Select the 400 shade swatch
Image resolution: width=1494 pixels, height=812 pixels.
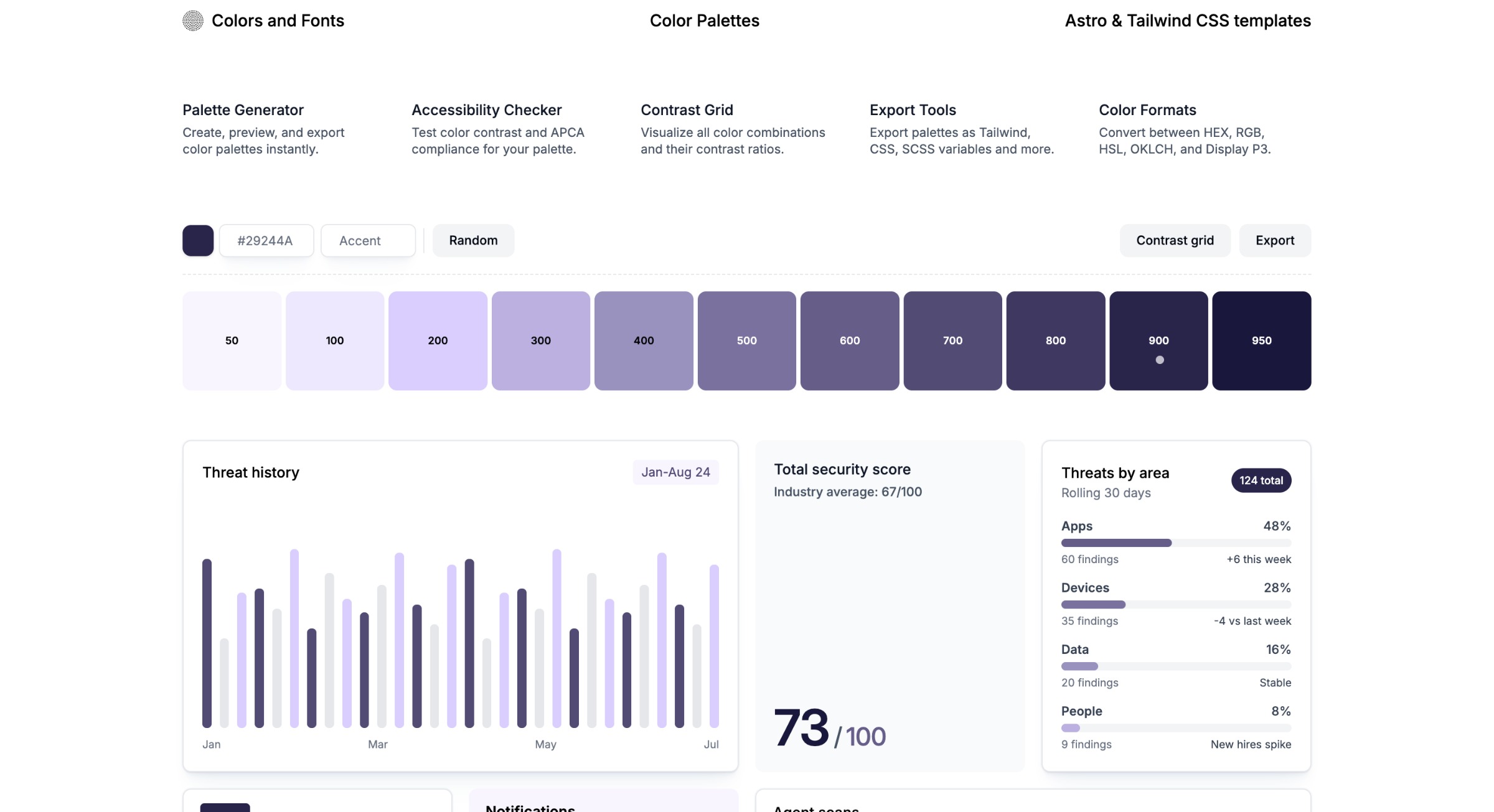pyautogui.click(x=644, y=340)
